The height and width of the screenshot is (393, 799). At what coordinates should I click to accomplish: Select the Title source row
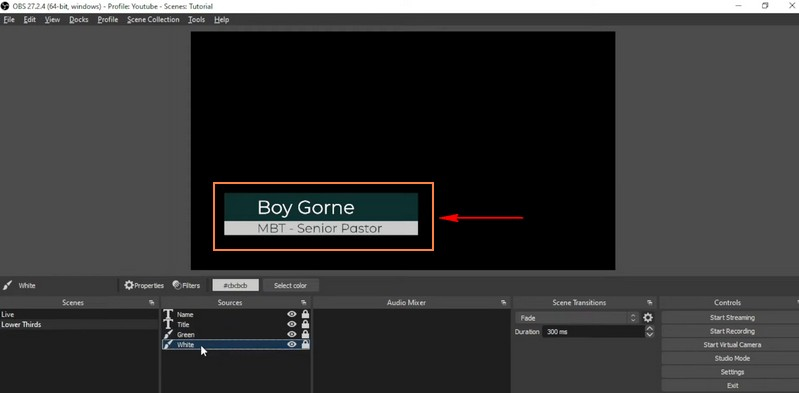pos(236,324)
